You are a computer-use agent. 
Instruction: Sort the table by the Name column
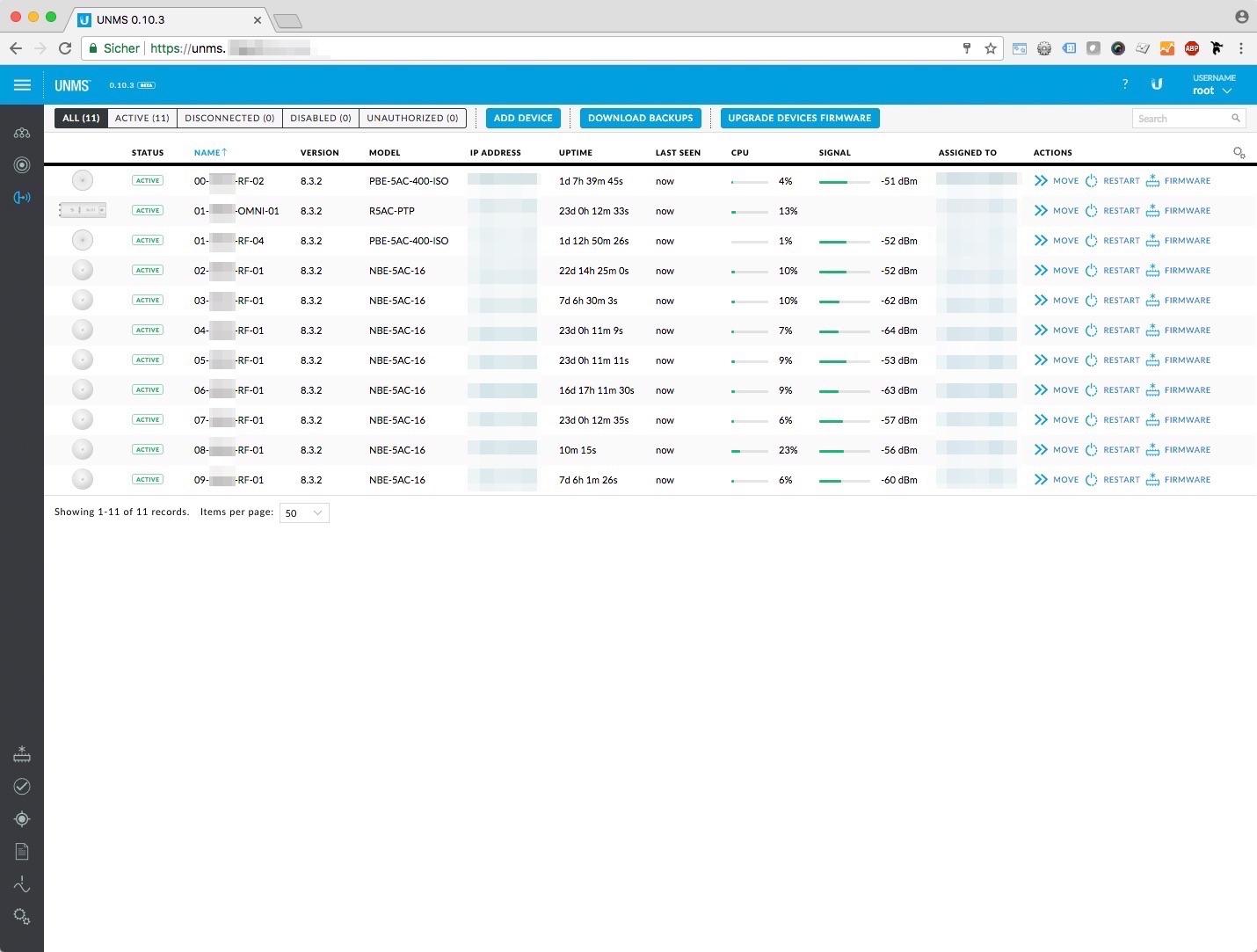(x=207, y=153)
